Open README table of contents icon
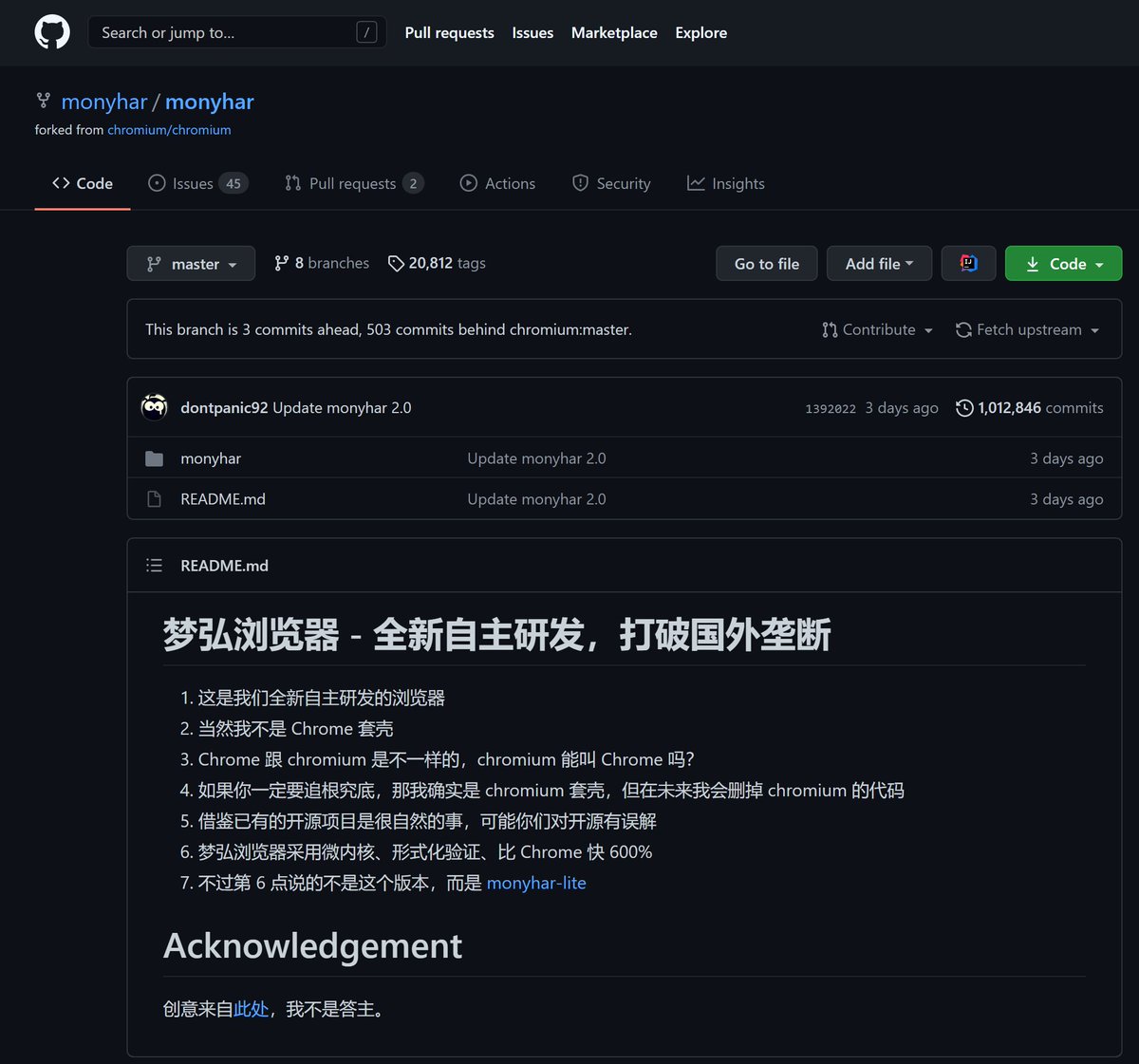 pyautogui.click(x=154, y=566)
